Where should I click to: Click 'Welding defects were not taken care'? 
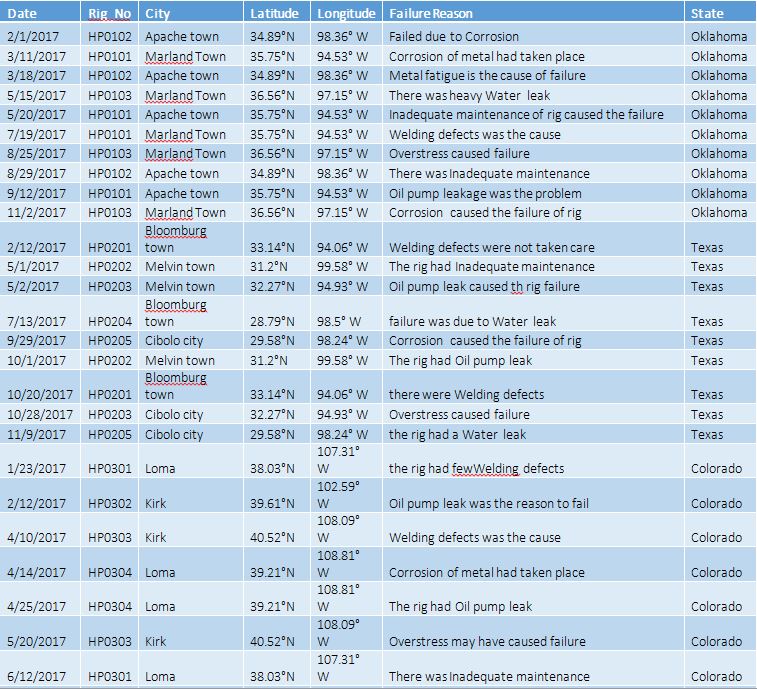pyautogui.click(x=533, y=239)
